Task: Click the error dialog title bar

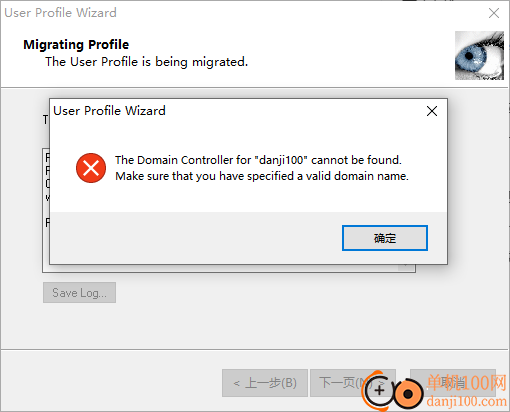Action: coord(233,111)
